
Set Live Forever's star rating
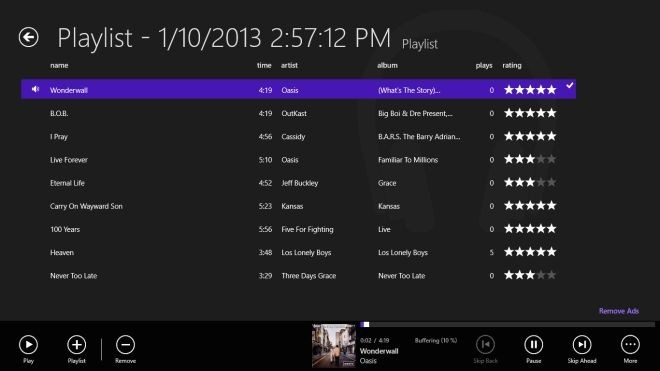pyautogui.click(x=530, y=159)
